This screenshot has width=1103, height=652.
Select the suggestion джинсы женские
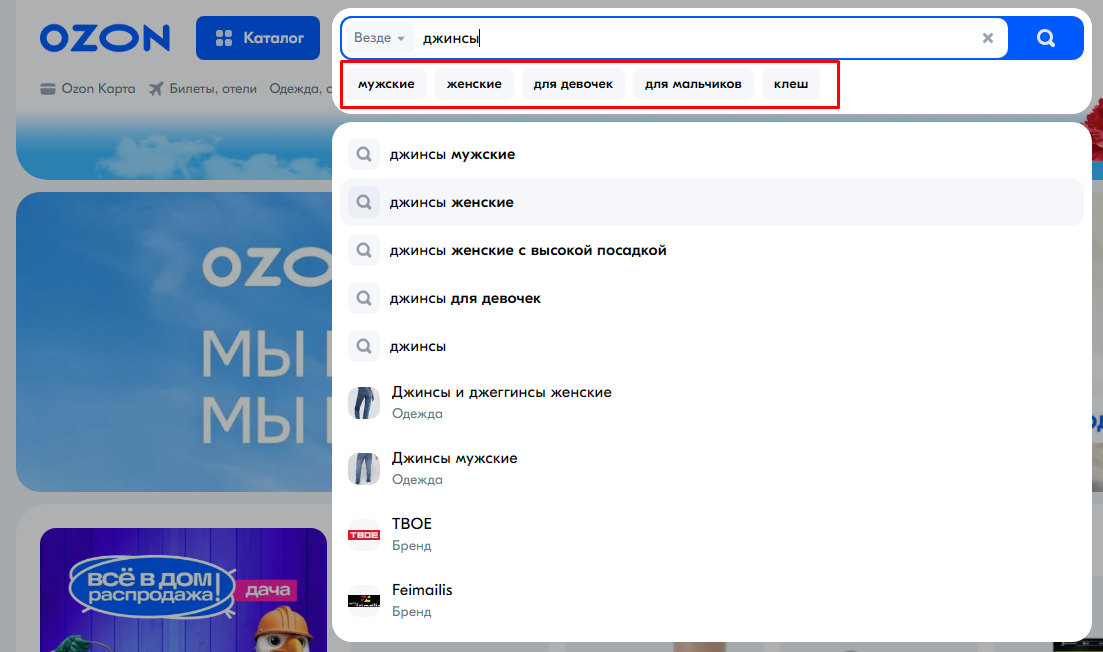coord(712,203)
